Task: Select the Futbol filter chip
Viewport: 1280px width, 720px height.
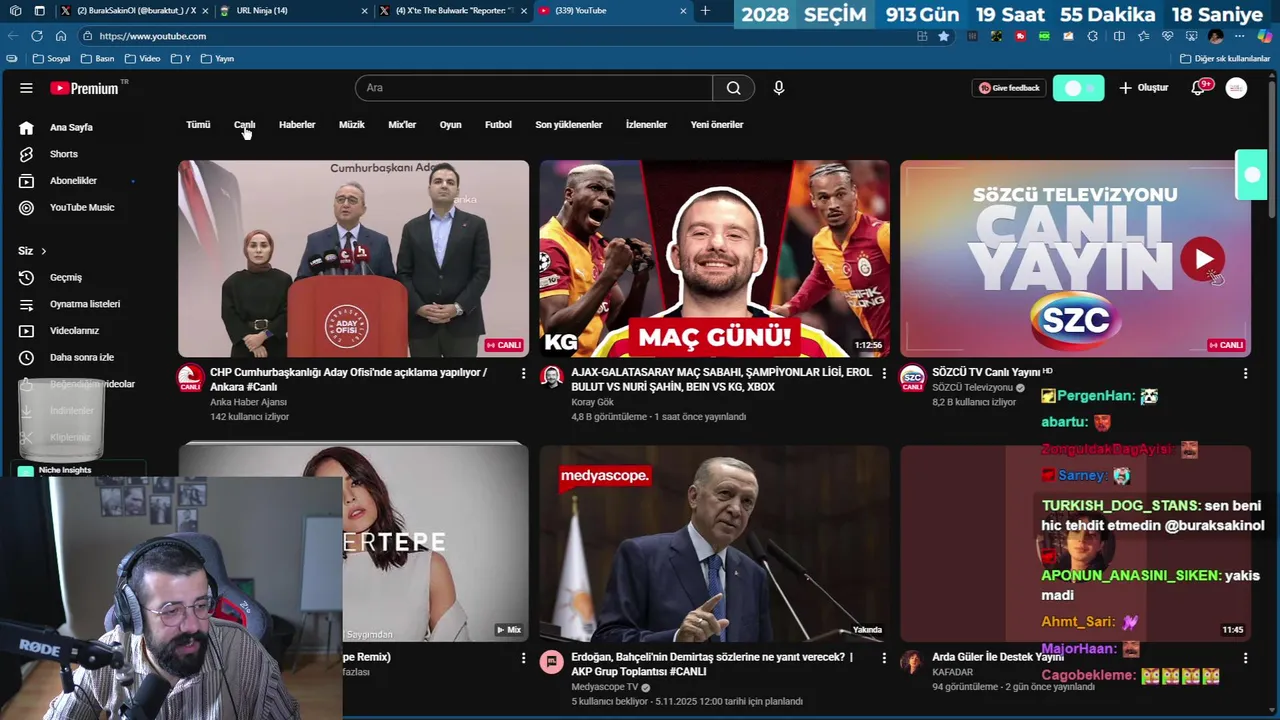Action: click(x=498, y=125)
